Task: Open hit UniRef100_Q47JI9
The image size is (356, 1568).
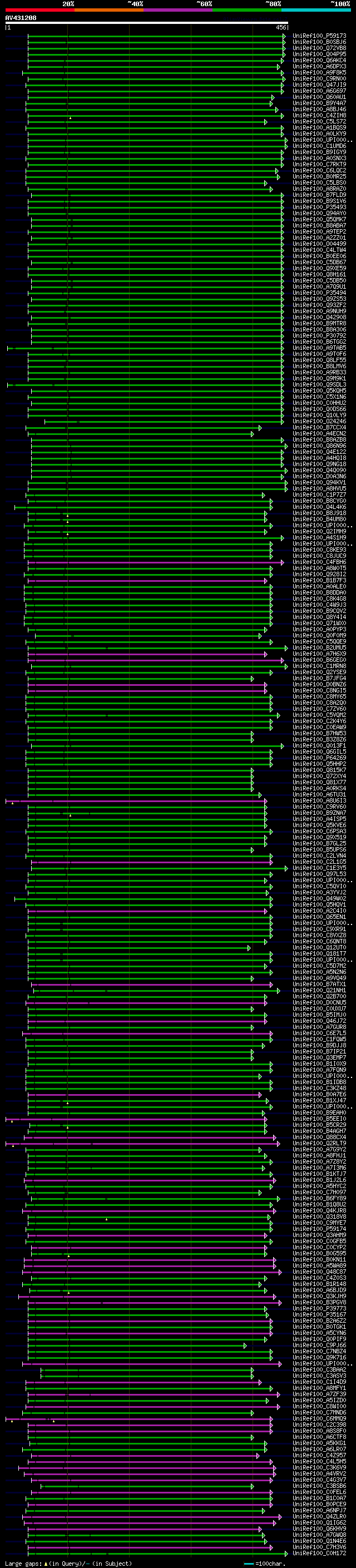Action: (x=319, y=85)
